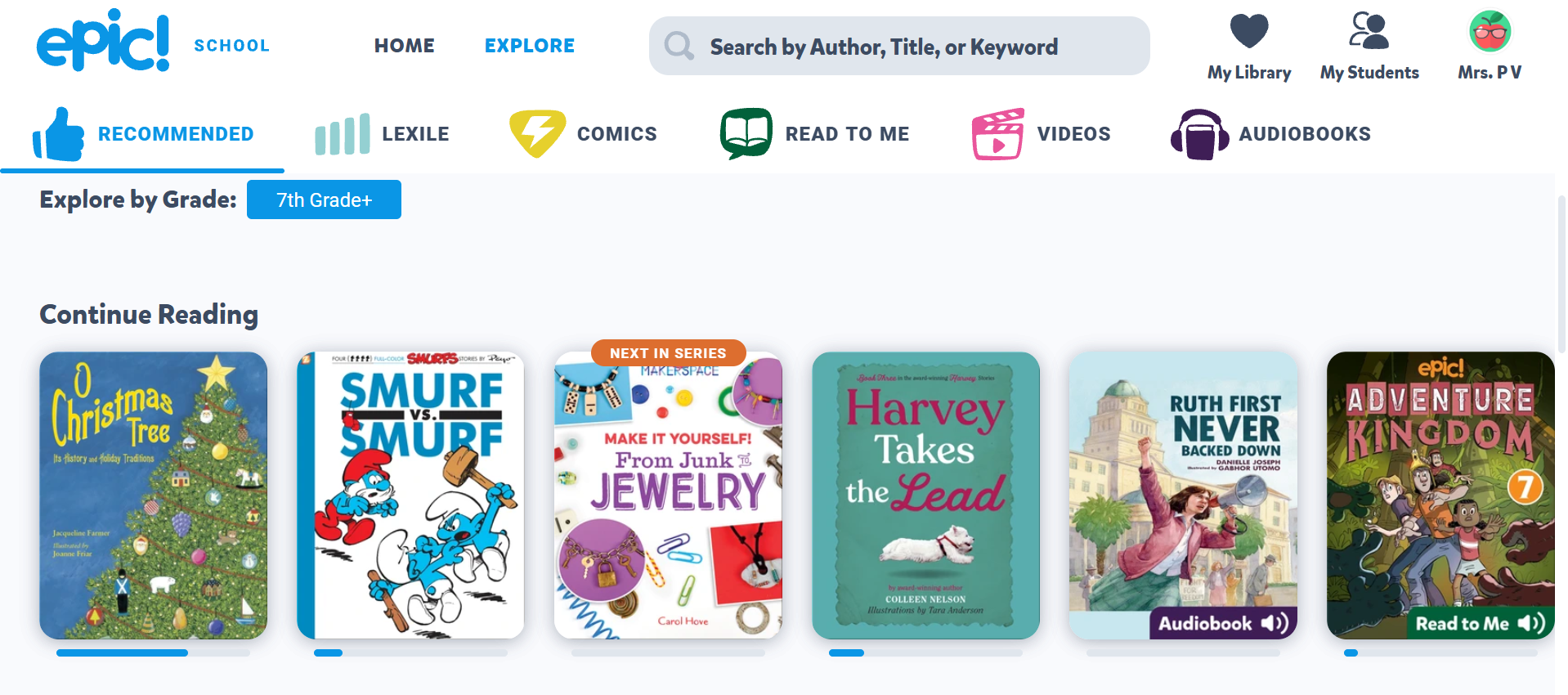Select the Comics lightning bolt icon
Viewport: 1568px width, 695px height.
coord(537,133)
